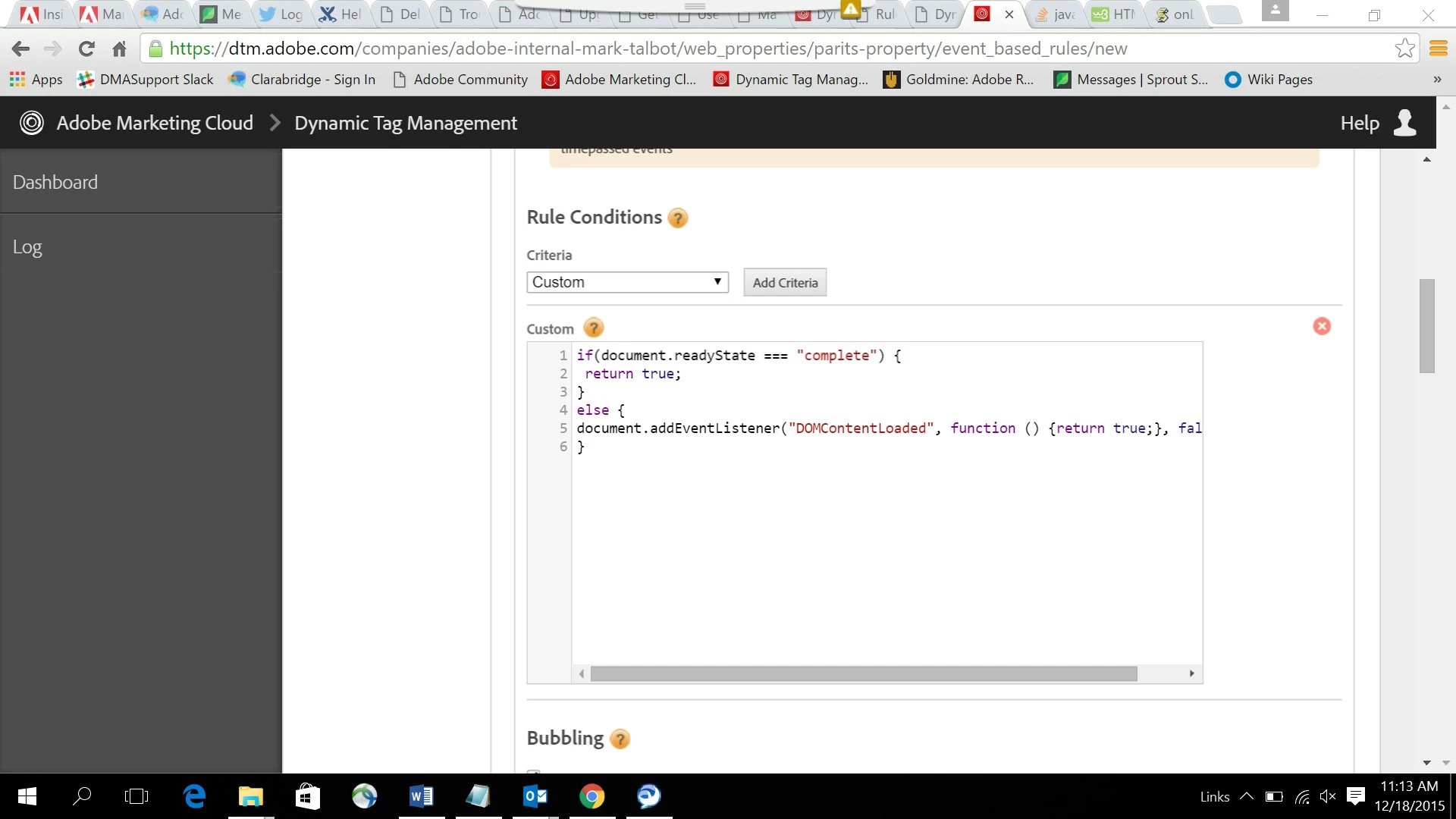This screenshot has width=1456, height=819.
Task: Expand hidden bookmarks overflow chevron
Action: (1436, 80)
